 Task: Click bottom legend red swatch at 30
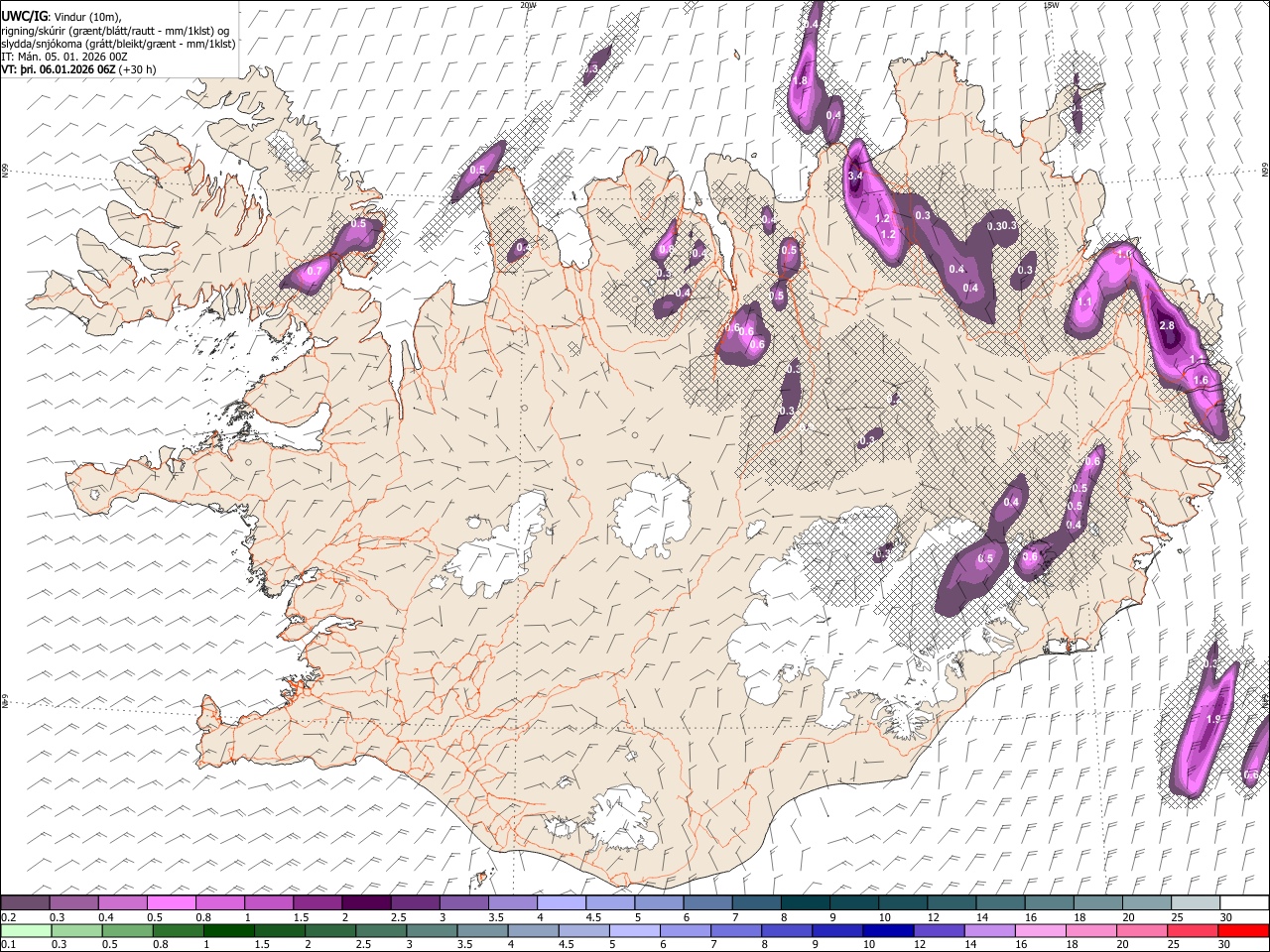point(1243,930)
